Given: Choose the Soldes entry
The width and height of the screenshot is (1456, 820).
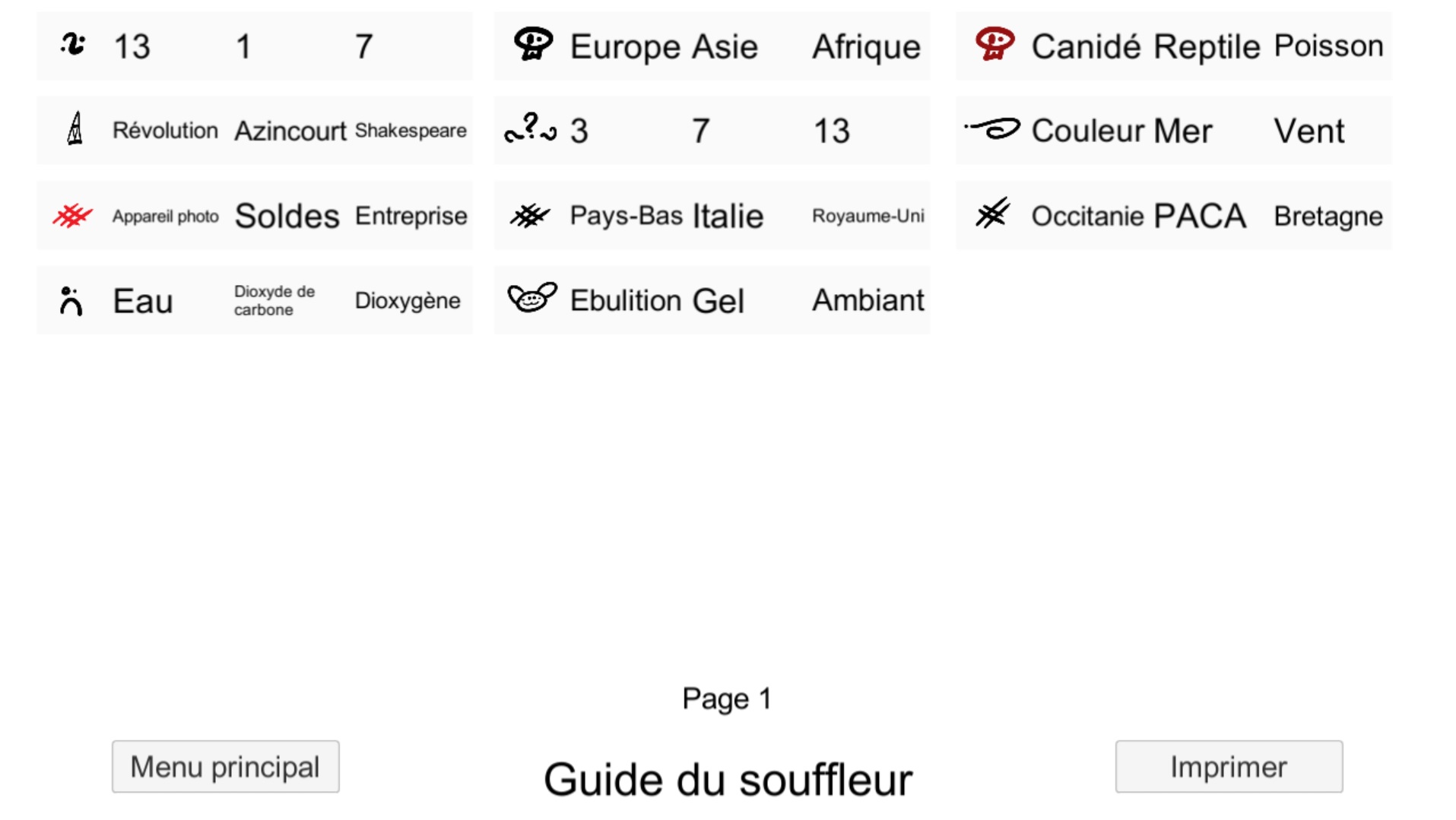Looking at the screenshot, I should [287, 216].
